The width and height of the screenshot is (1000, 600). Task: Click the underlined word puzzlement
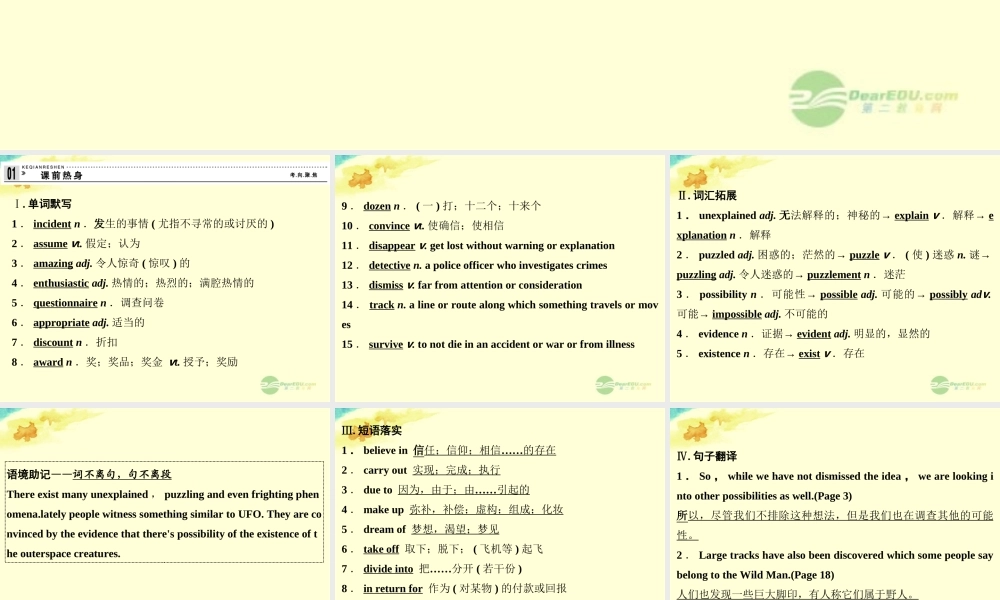[x=834, y=275]
